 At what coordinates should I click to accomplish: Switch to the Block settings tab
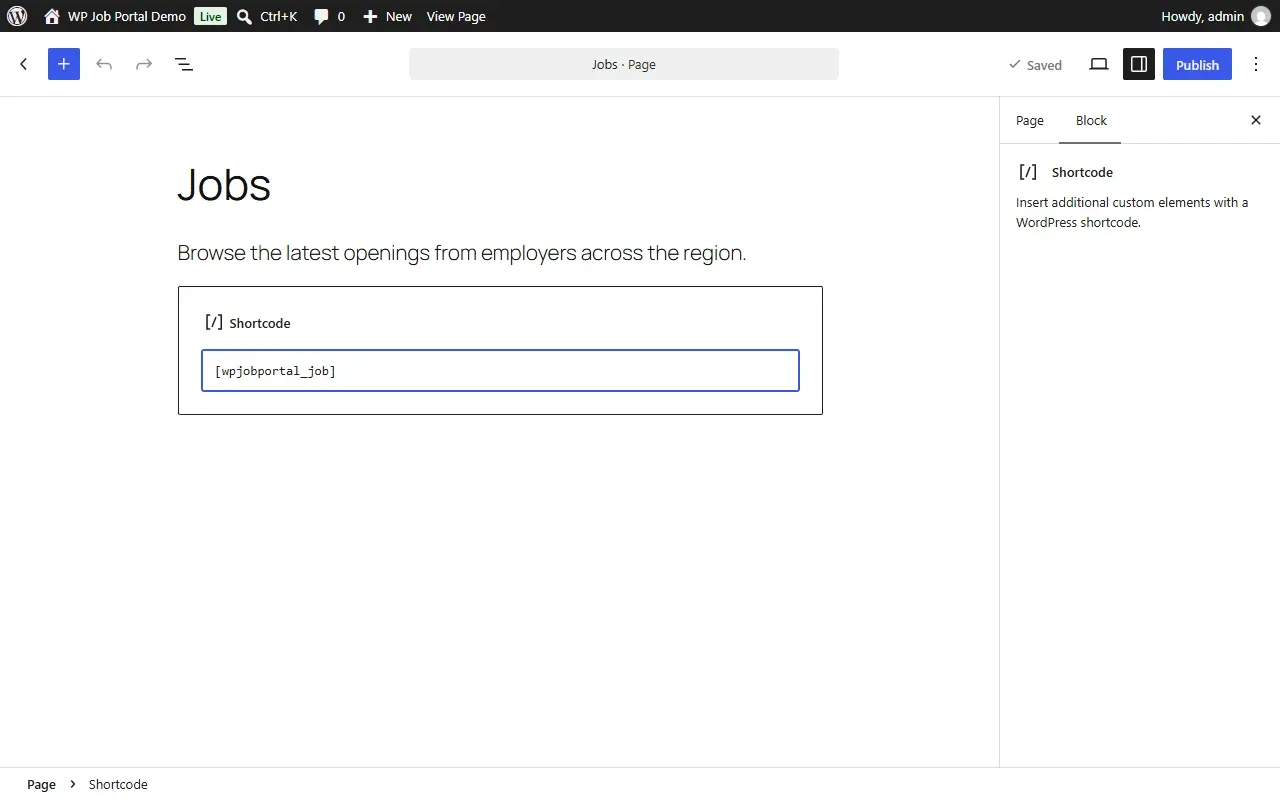tap(1091, 120)
